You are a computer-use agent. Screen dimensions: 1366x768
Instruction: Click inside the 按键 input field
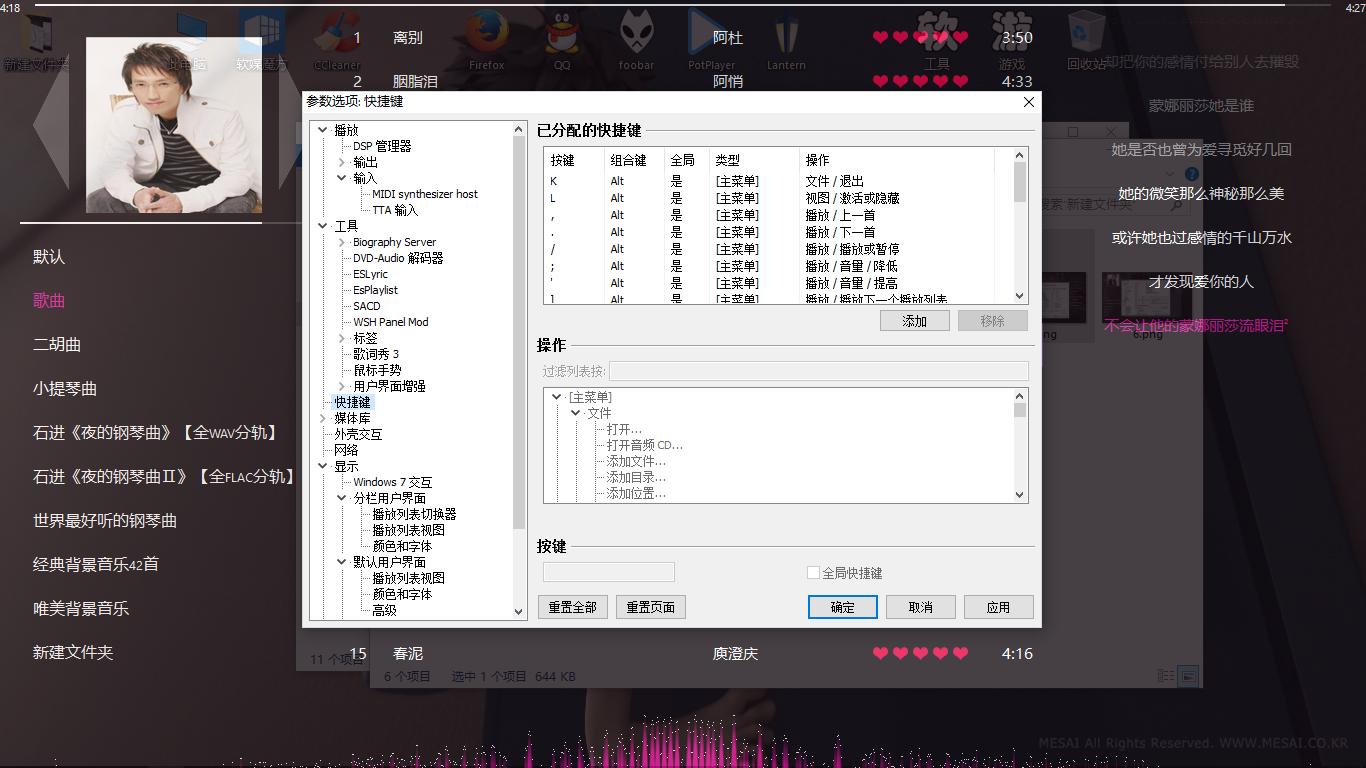[607, 571]
